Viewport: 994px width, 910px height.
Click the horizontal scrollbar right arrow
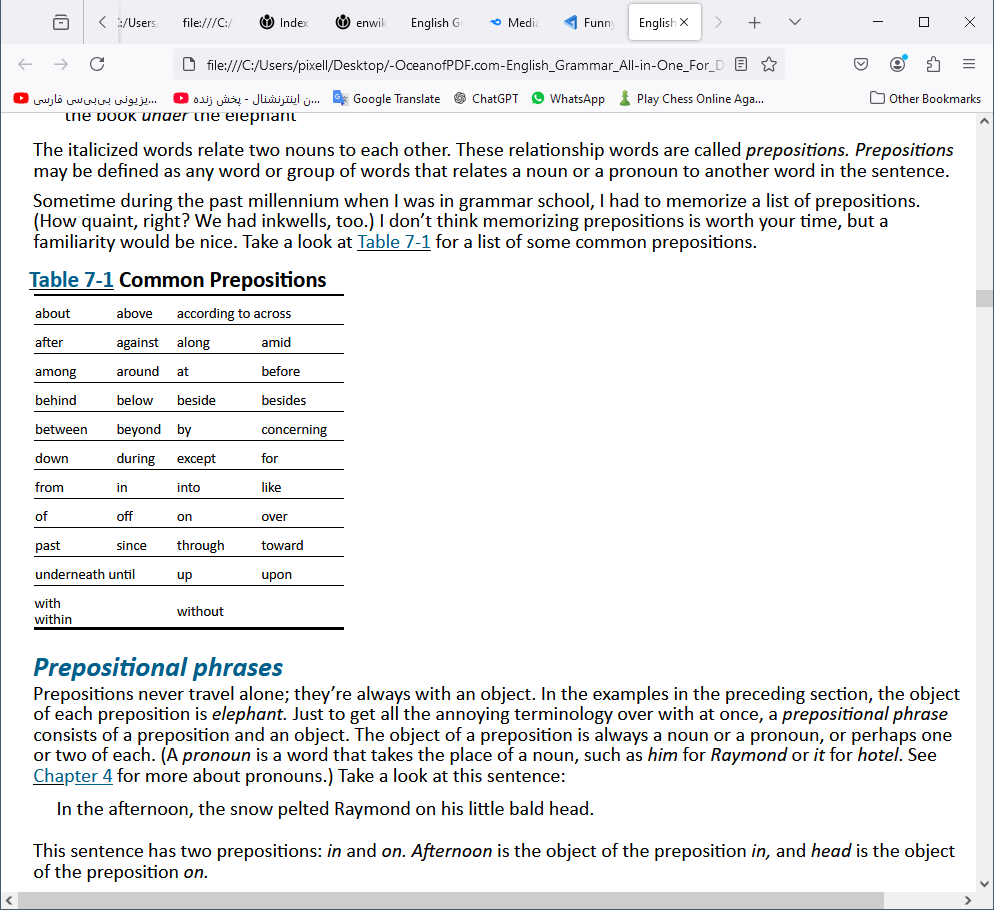click(967, 900)
